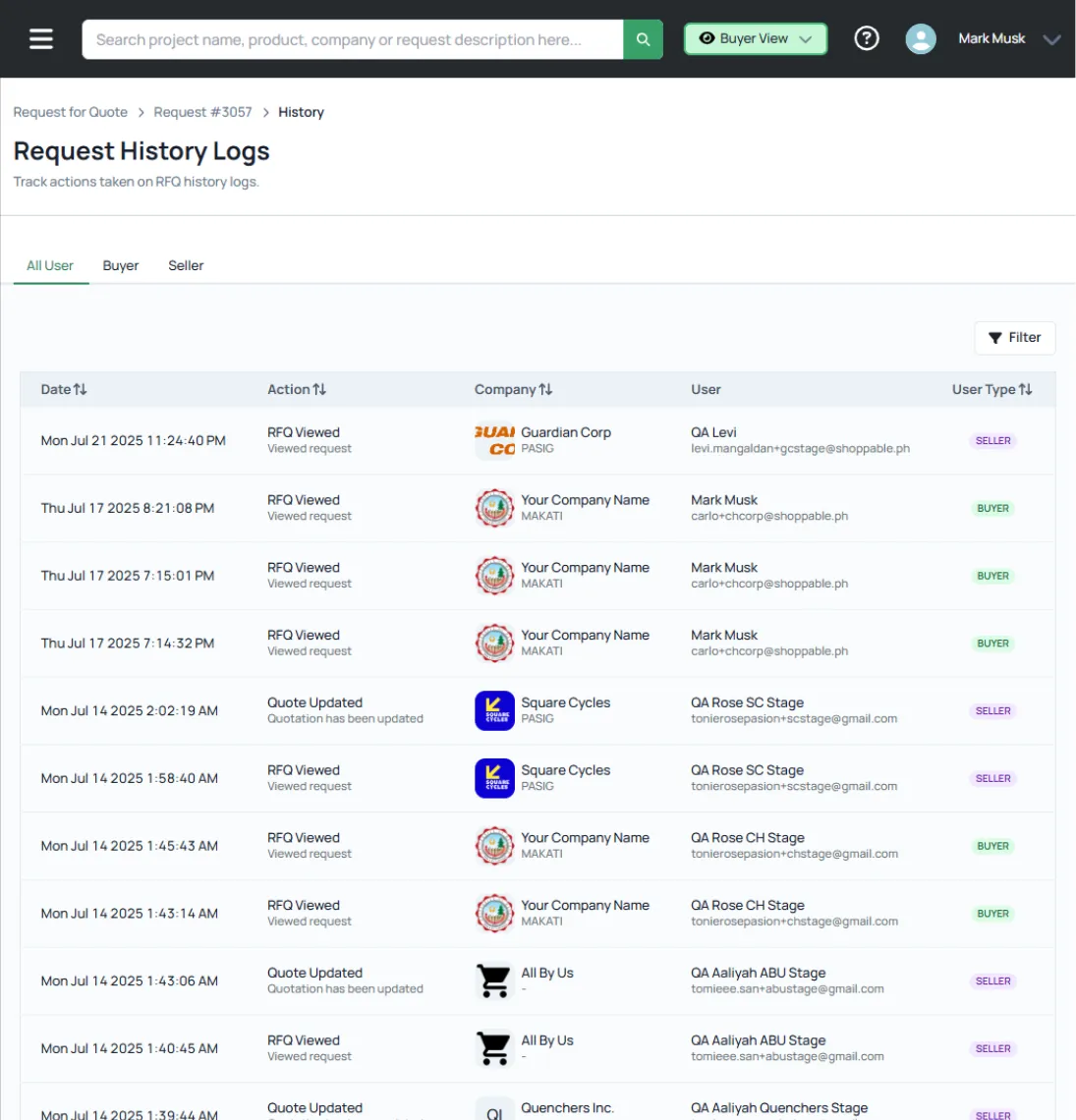Open the help question mark icon
1076x1120 pixels.
pyautogui.click(x=867, y=38)
